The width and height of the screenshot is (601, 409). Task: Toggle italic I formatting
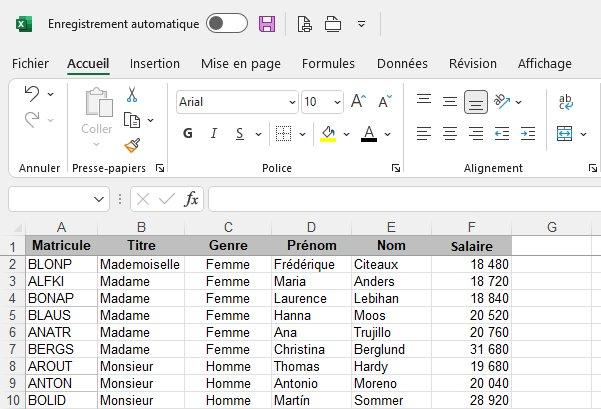pyautogui.click(x=214, y=133)
